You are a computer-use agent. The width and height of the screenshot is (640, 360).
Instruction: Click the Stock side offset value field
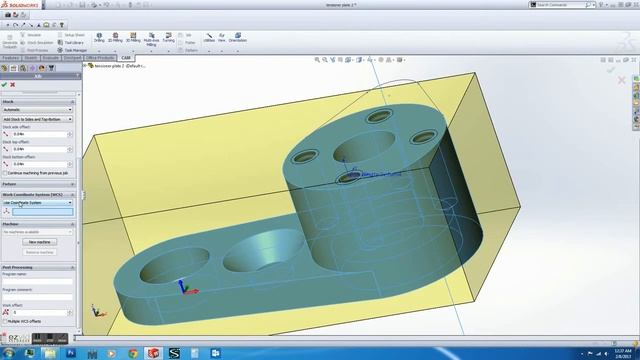pos(39,134)
